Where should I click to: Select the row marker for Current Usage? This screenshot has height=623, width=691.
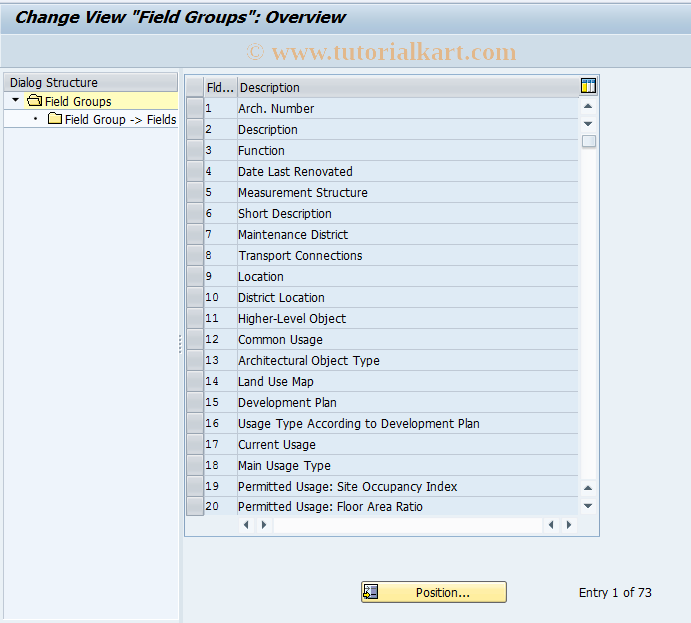click(x=195, y=444)
